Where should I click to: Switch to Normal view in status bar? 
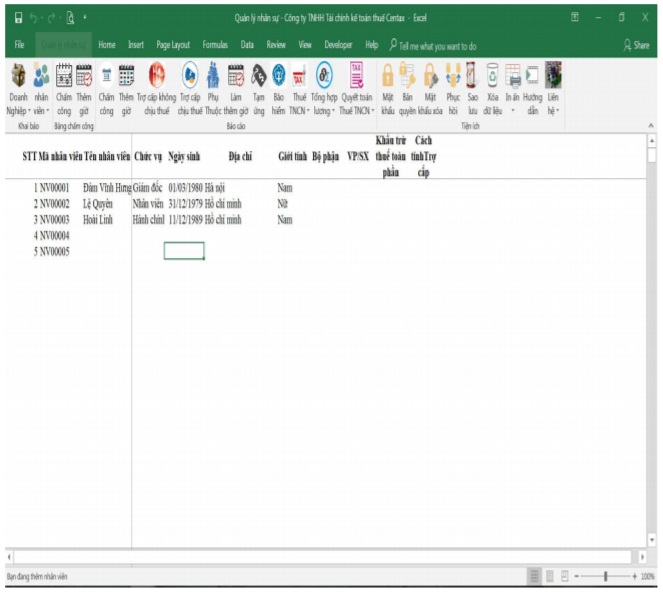click(533, 577)
